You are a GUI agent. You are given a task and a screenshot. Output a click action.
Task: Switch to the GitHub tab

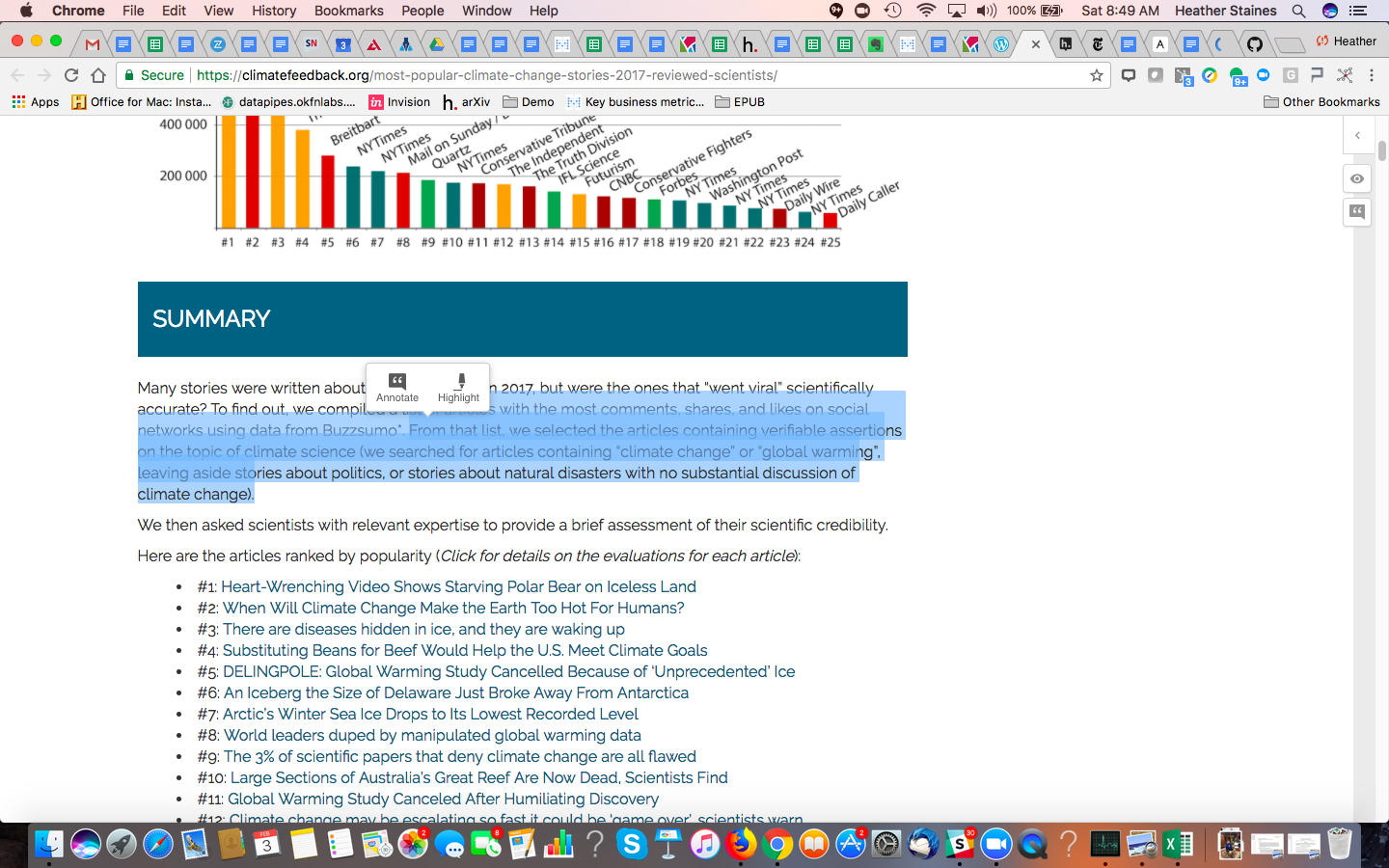coord(1254,43)
